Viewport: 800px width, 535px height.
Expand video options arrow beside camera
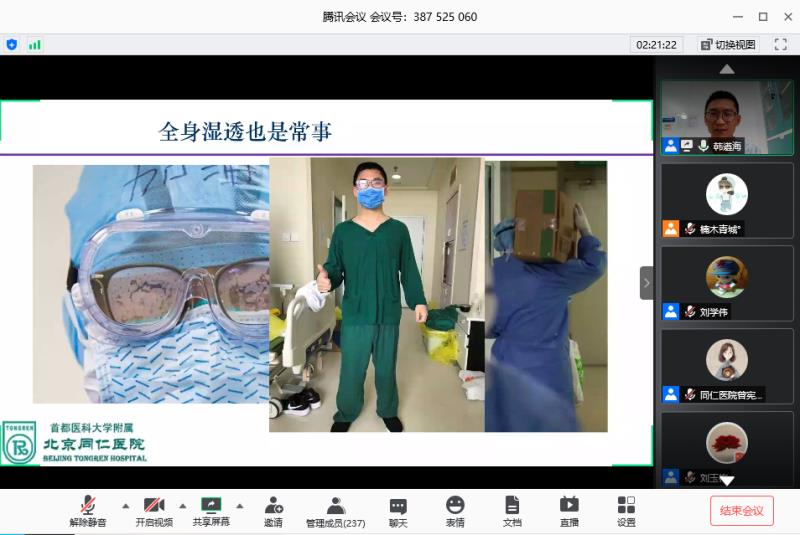coord(182,505)
